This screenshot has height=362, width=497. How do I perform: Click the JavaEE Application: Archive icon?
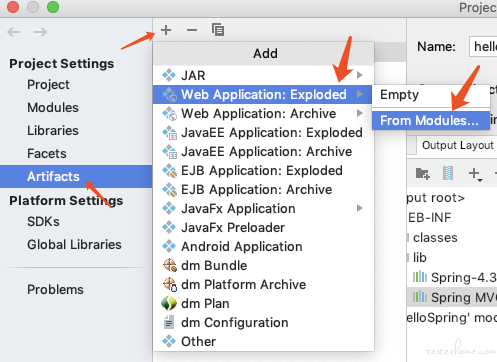click(x=169, y=151)
